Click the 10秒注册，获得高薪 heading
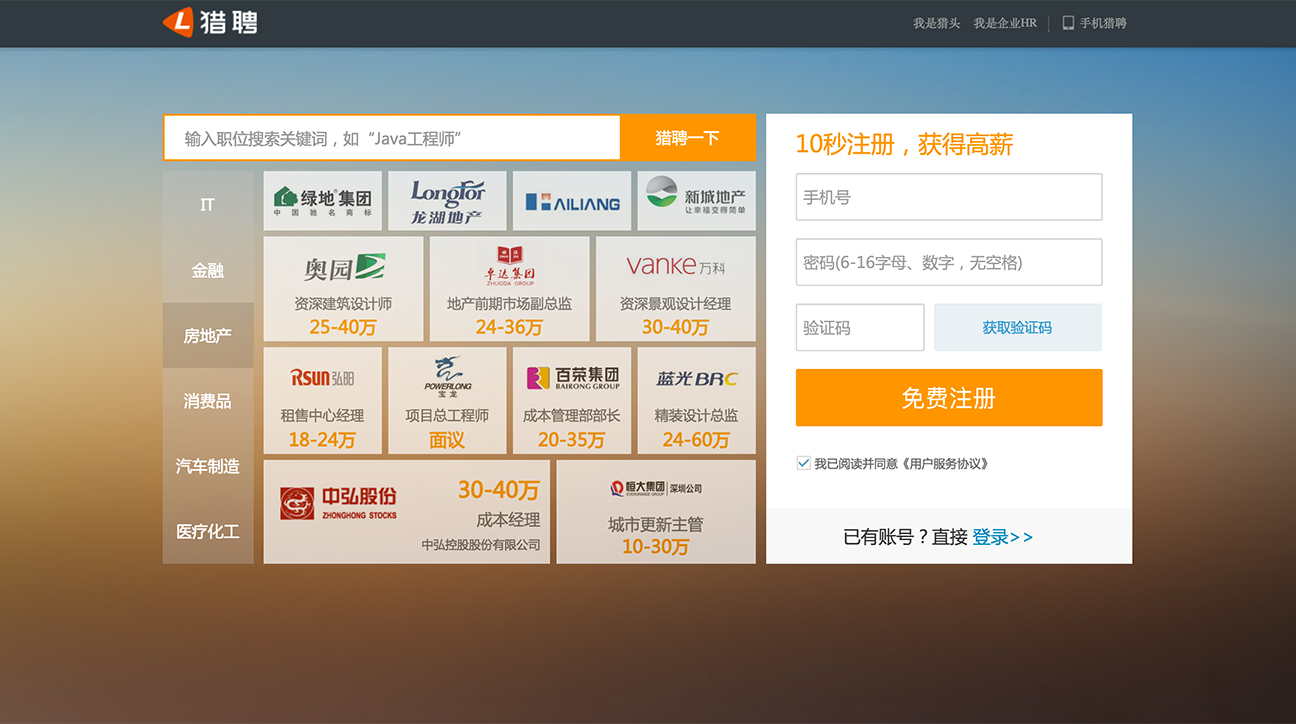The height and width of the screenshot is (724, 1296). coord(904,145)
